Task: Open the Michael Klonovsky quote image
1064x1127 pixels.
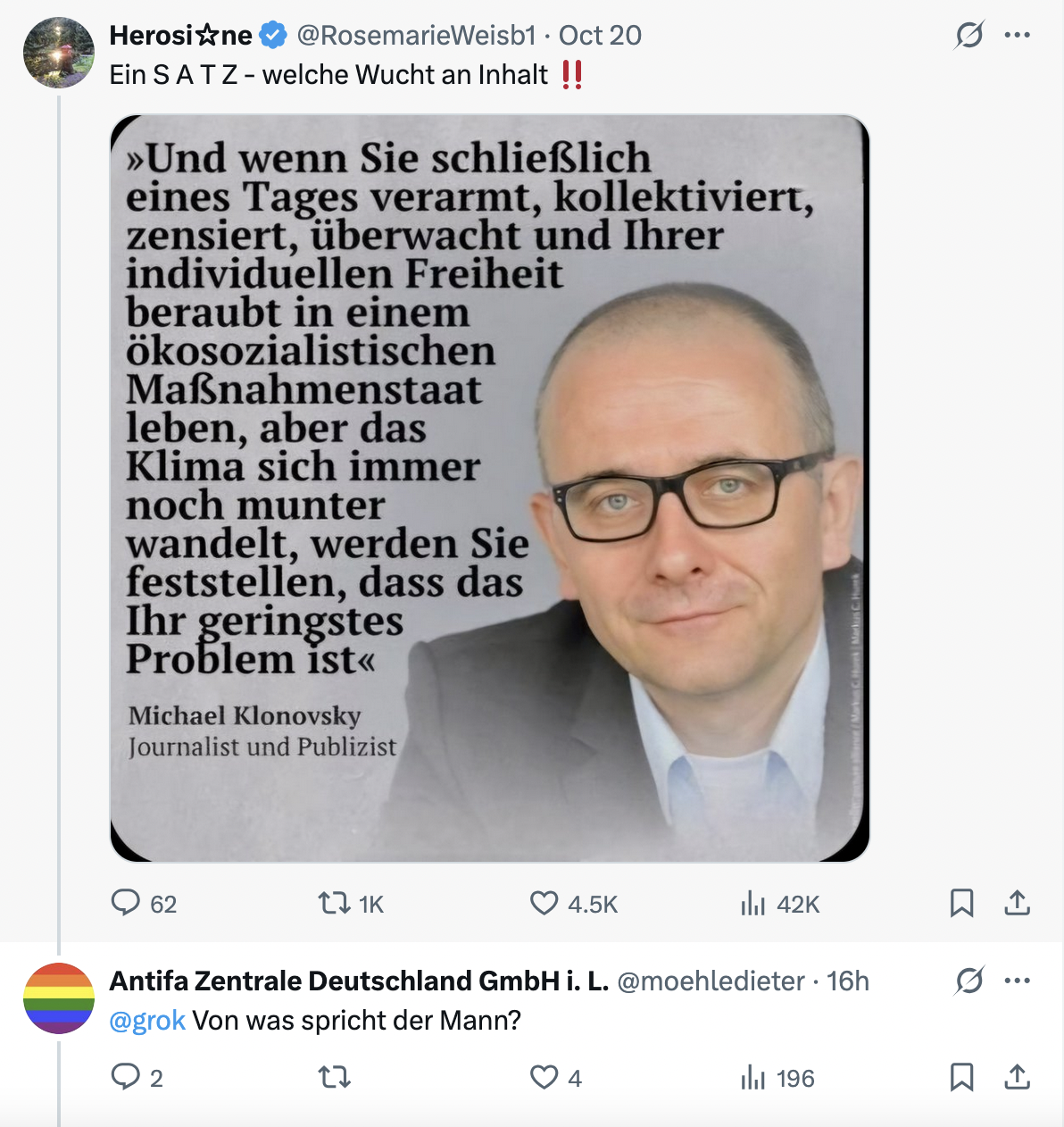Action: (x=489, y=488)
